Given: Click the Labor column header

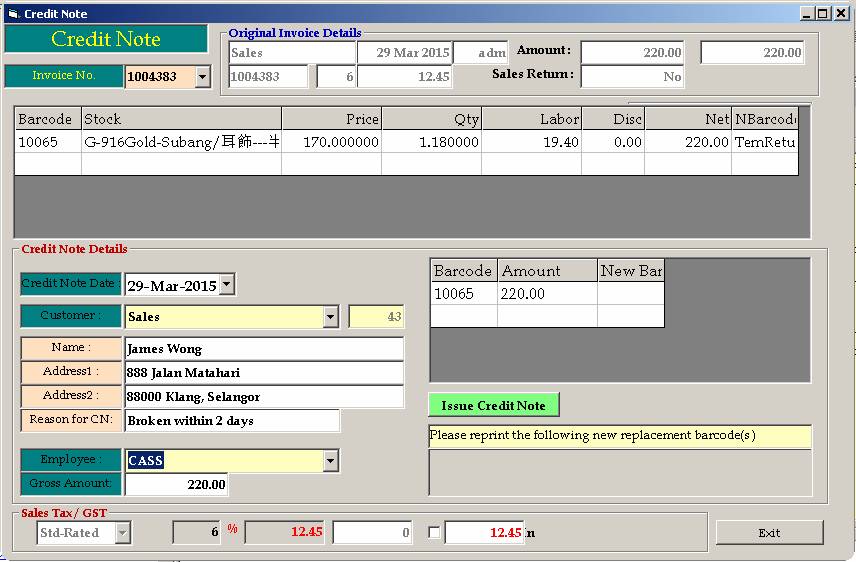Looking at the screenshot, I should (x=532, y=119).
